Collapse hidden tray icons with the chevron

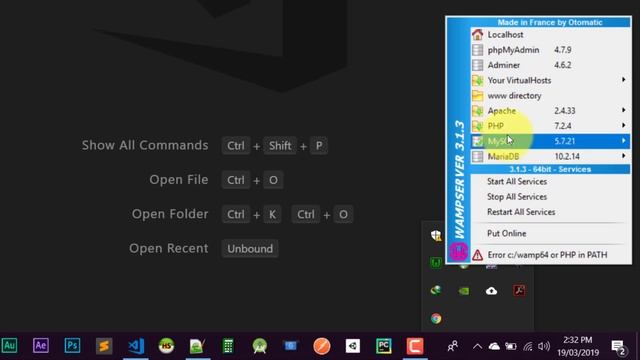click(x=477, y=347)
